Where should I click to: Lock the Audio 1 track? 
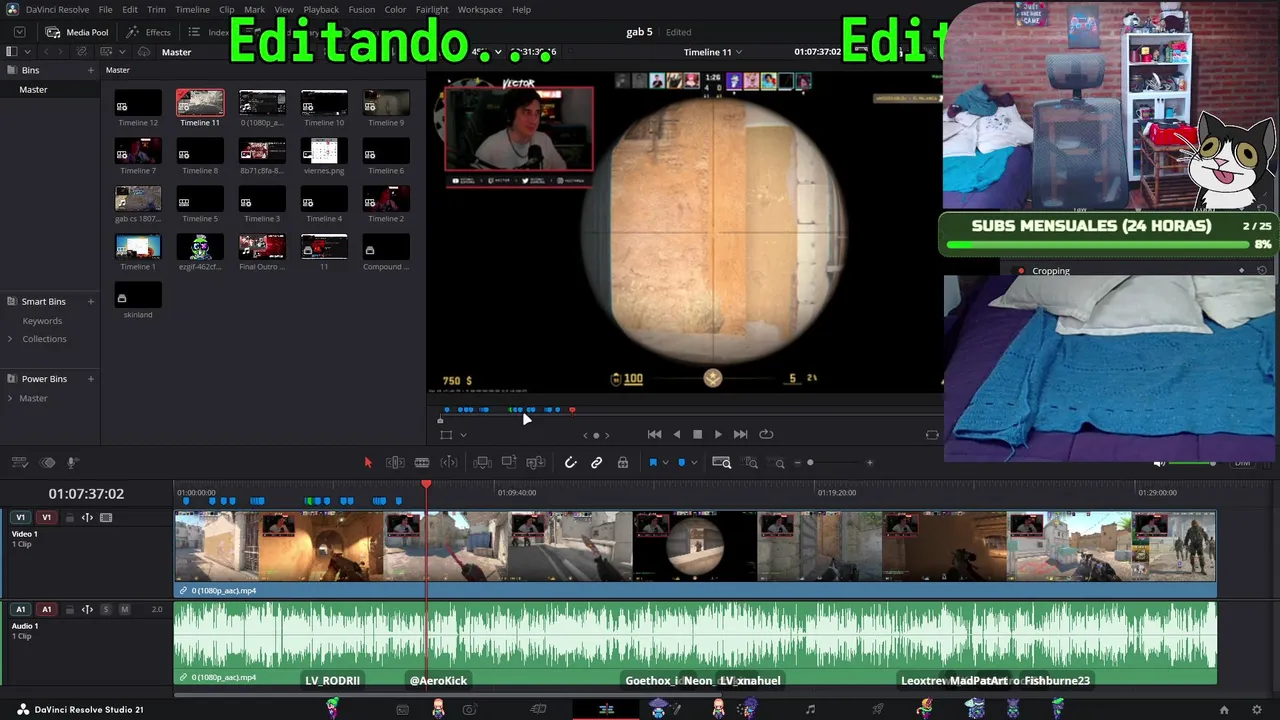click(x=70, y=609)
